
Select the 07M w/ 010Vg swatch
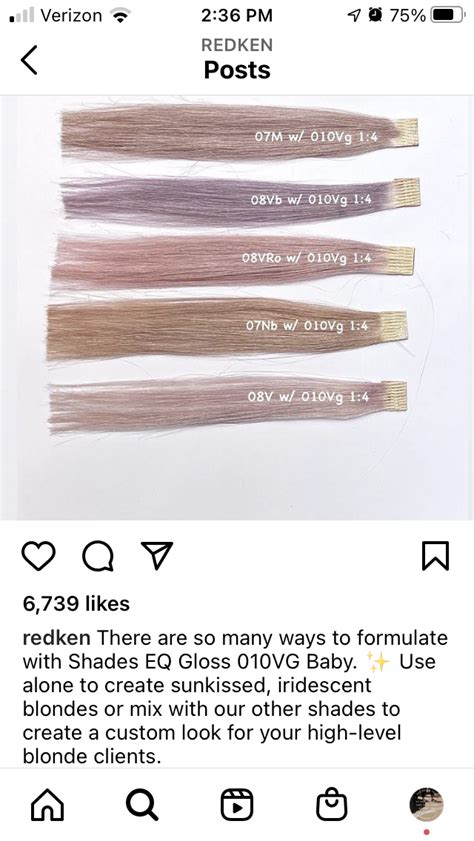(240, 132)
